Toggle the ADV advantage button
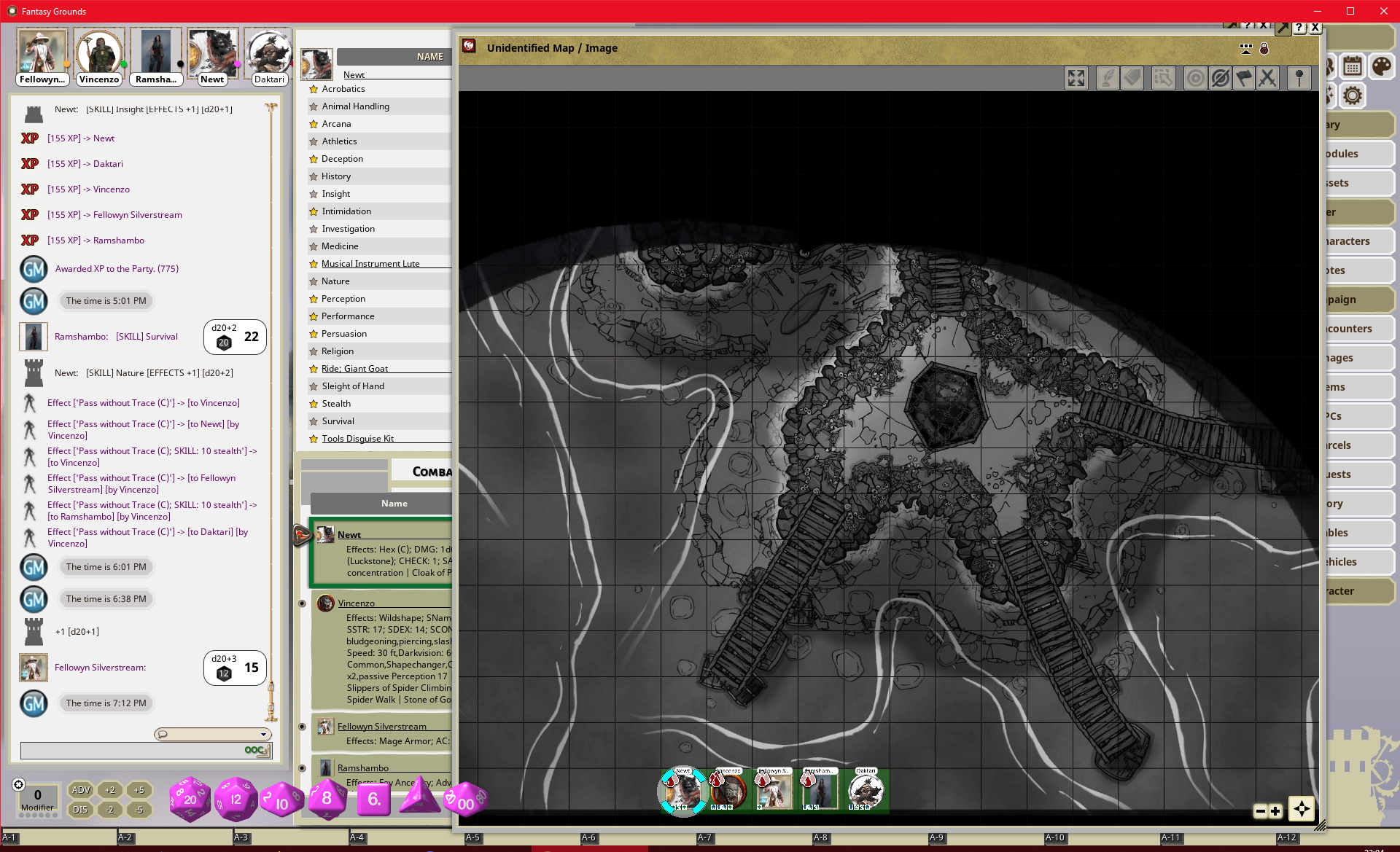 [81, 790]
